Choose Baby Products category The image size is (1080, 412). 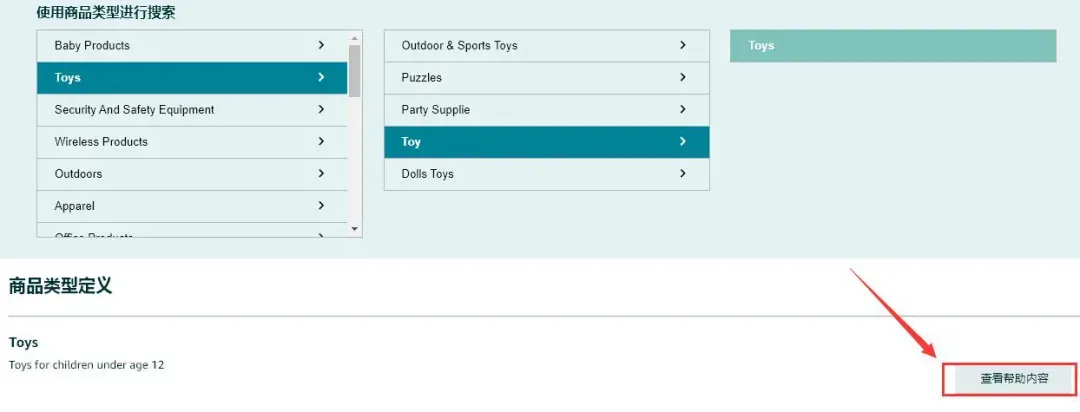192,45
